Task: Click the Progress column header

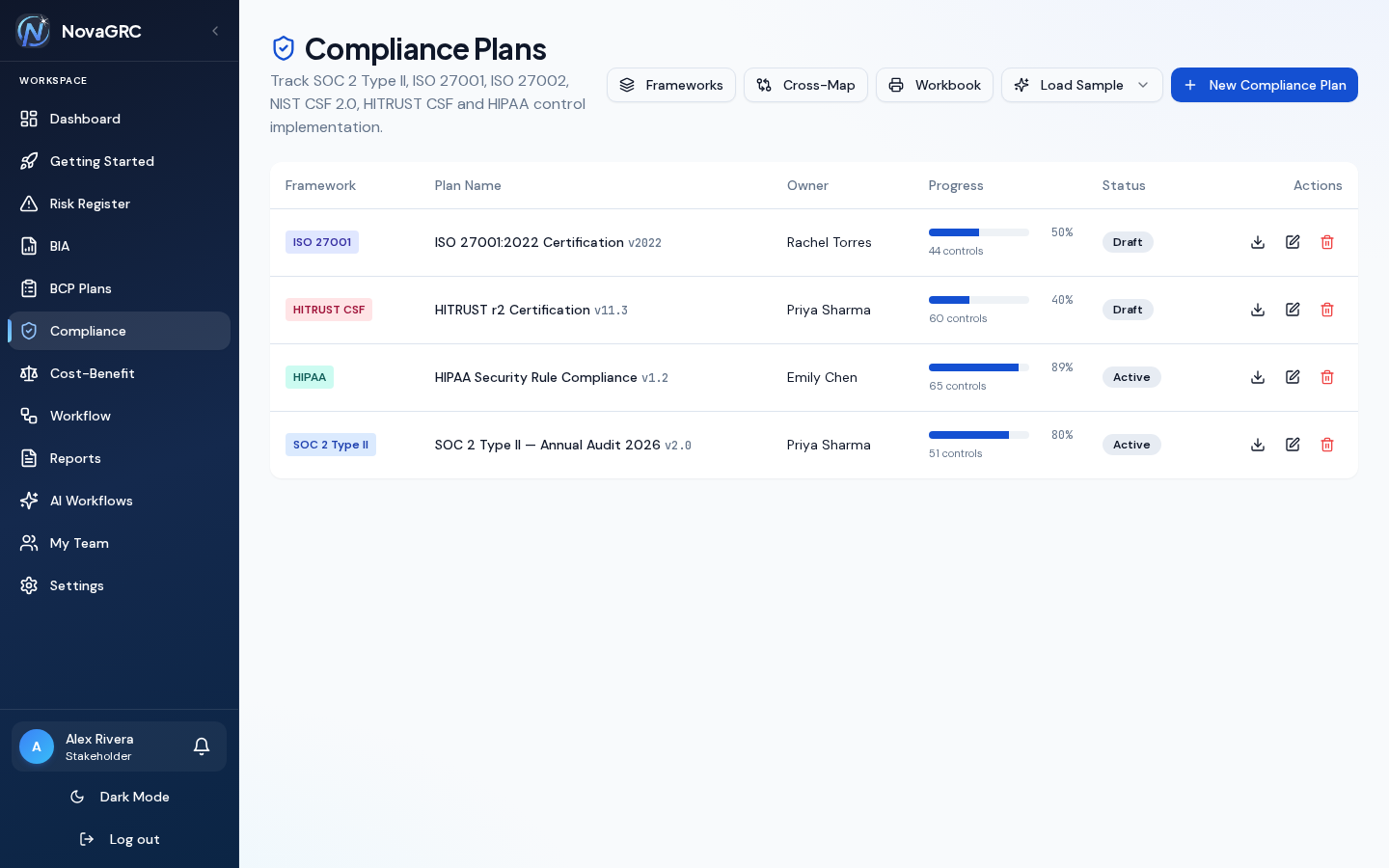Action: click(x=956, y=185)
